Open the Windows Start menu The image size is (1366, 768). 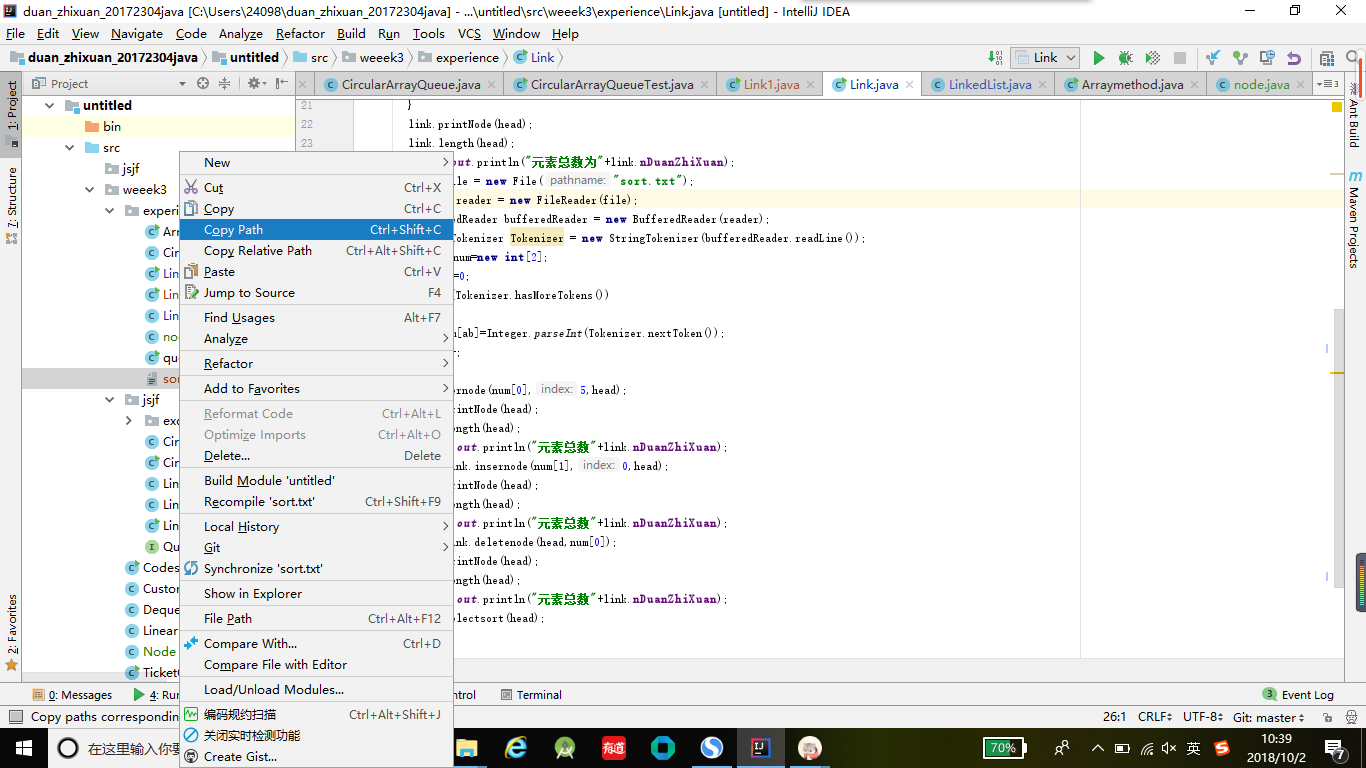click(x=22, y=748)
